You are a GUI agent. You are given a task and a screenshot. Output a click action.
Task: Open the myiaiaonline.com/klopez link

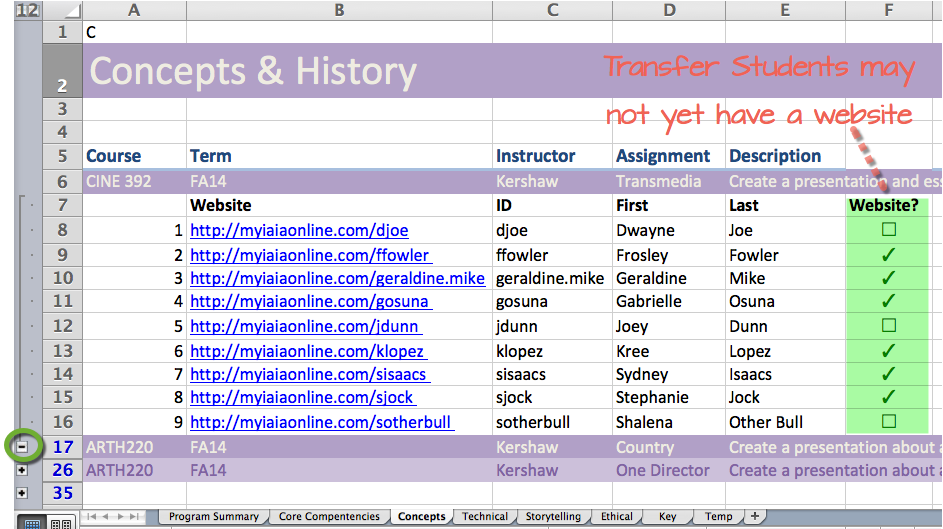[308, 351]
